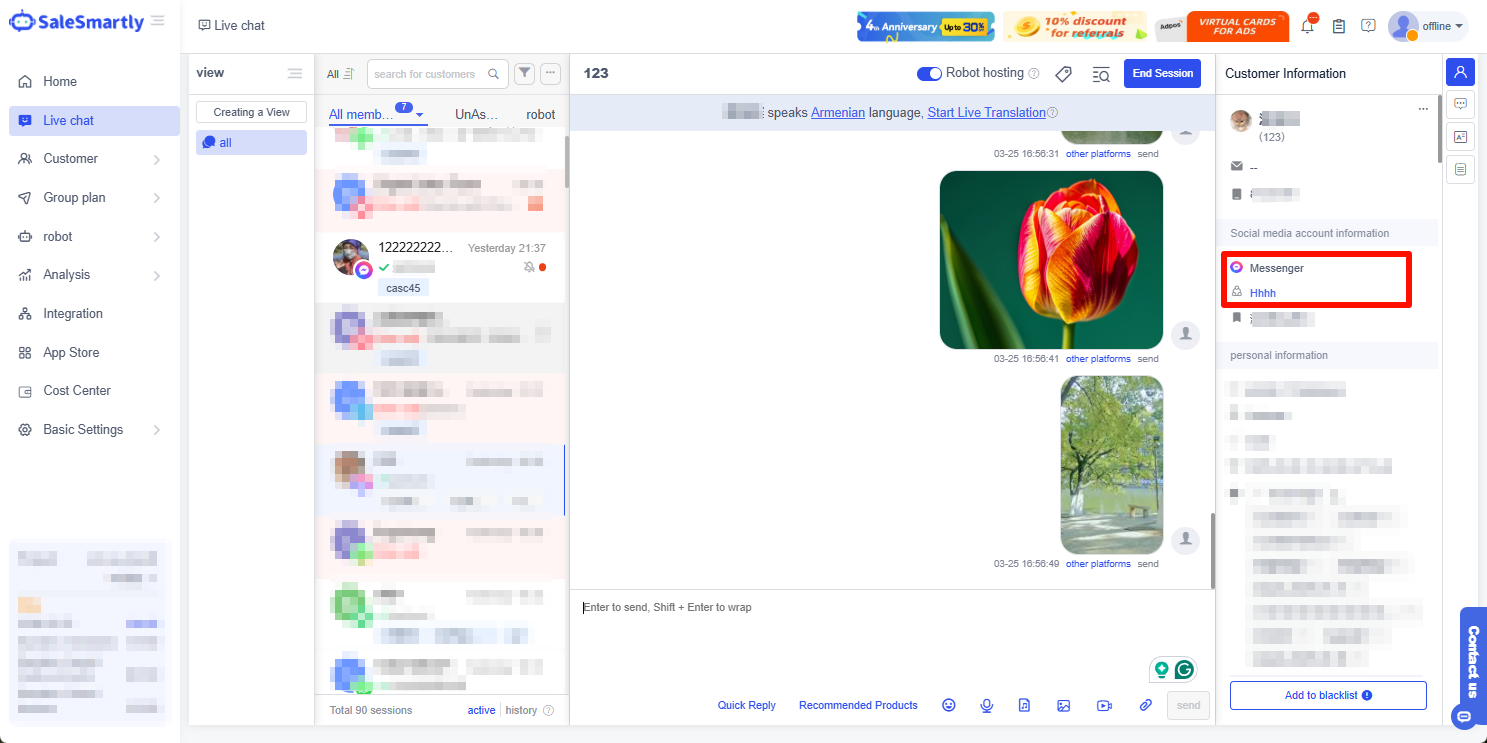Open the Virtual Cards for Ads banner
This screenshot has width=1487, height=743.
tap(1221, 27)
